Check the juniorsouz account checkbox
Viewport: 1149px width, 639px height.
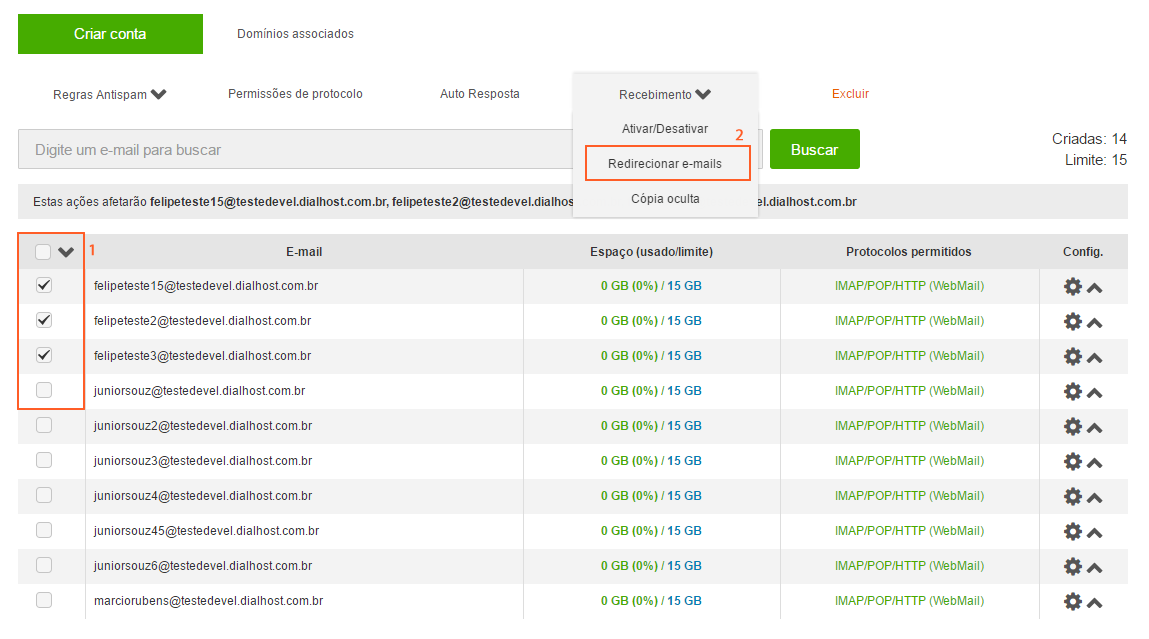(x=44, y=390)
